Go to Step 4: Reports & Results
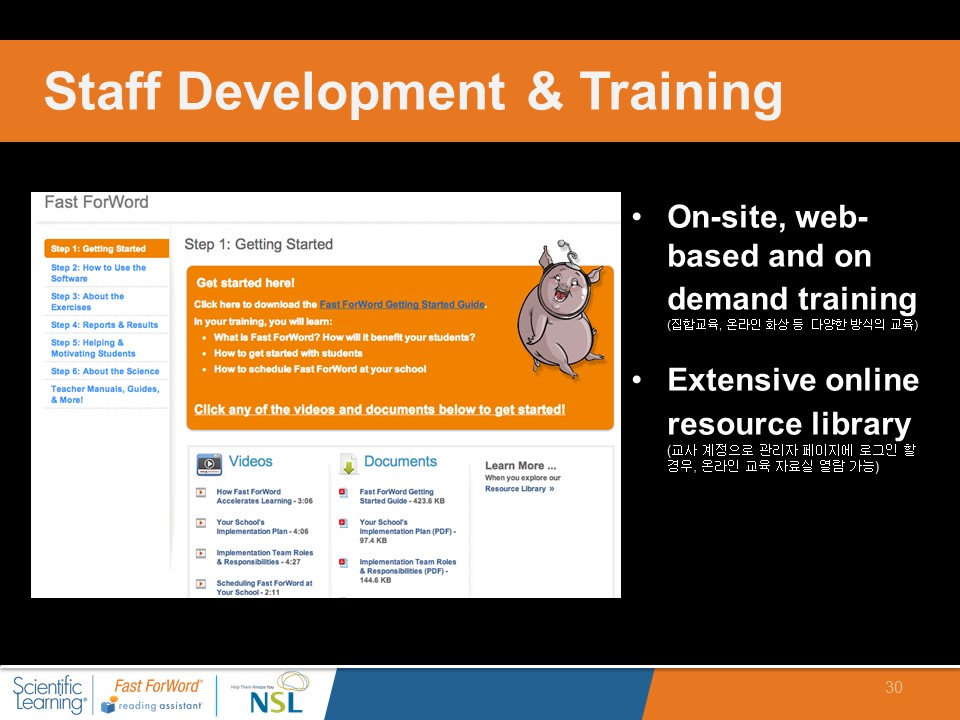960x720 pixels. click(104, 325)
